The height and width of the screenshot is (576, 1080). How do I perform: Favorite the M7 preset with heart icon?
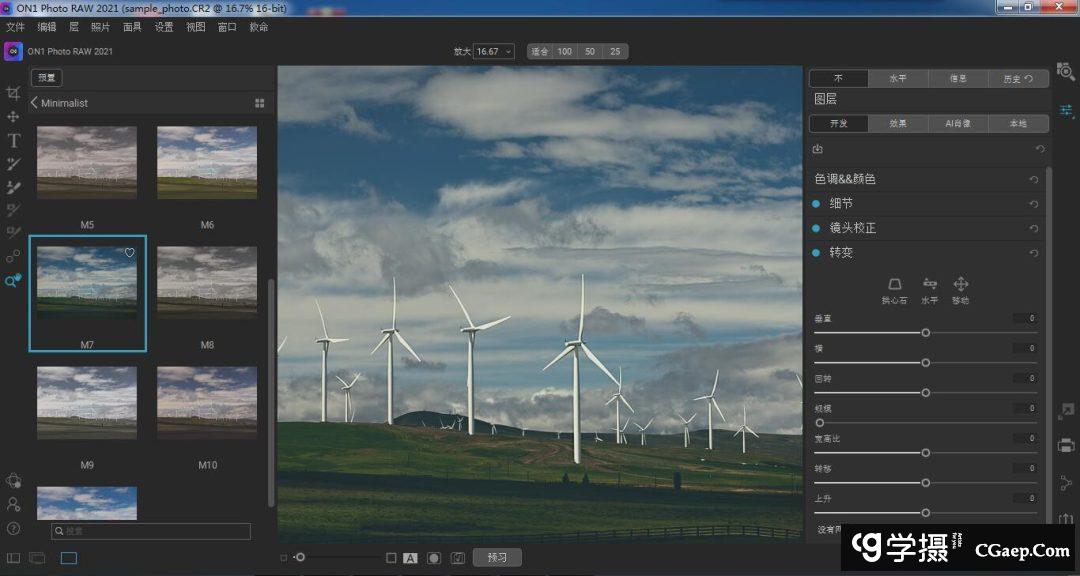[130, 253]
